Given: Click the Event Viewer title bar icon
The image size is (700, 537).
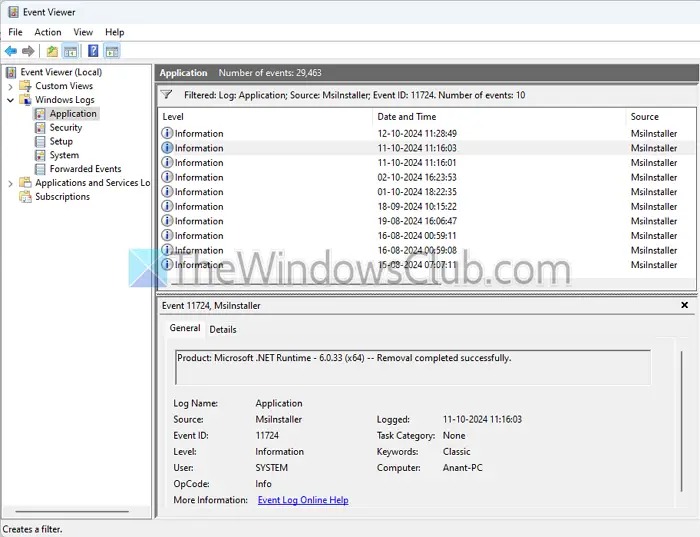Looking at the screenshot, I should pyautogui.click(x=13, y=12).
